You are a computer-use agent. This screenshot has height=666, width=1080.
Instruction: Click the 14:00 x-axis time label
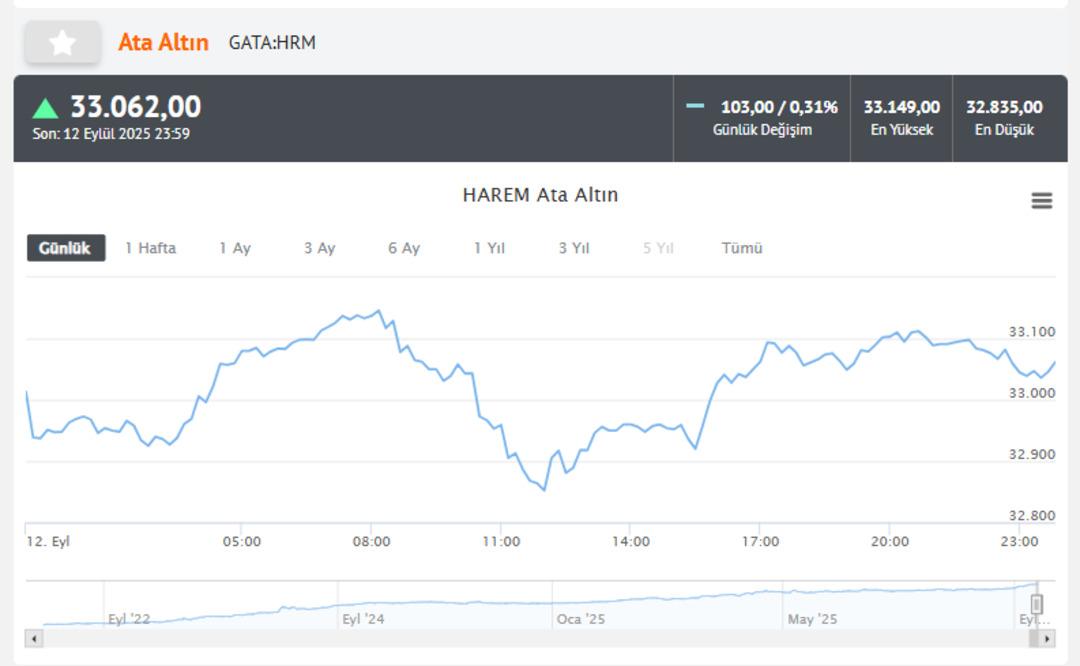630,541
